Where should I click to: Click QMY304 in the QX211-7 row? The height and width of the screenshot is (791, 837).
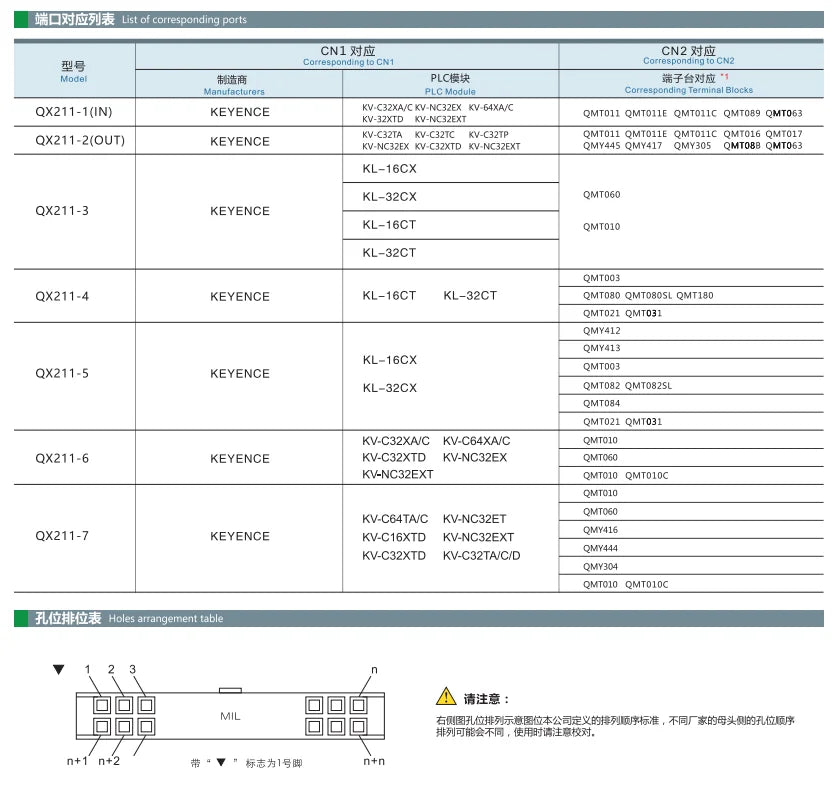tap(601, 567)
